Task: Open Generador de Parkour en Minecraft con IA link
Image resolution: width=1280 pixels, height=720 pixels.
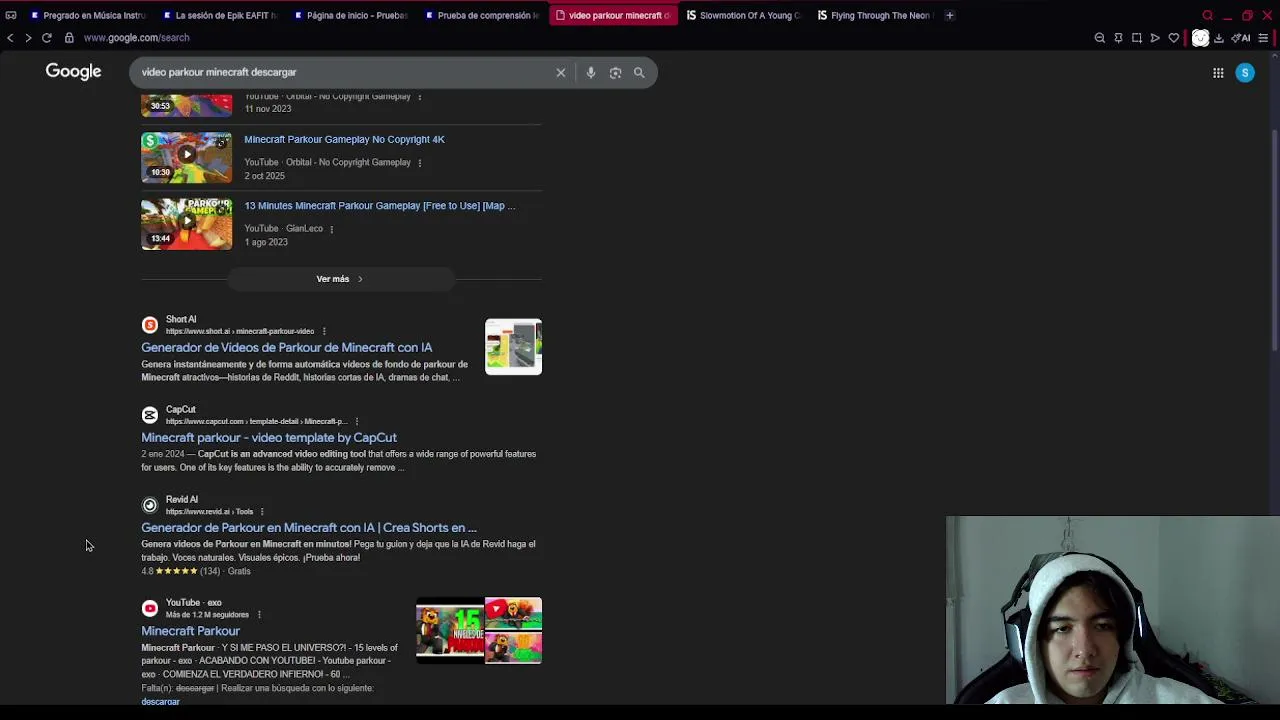Action: pos(309,528)
